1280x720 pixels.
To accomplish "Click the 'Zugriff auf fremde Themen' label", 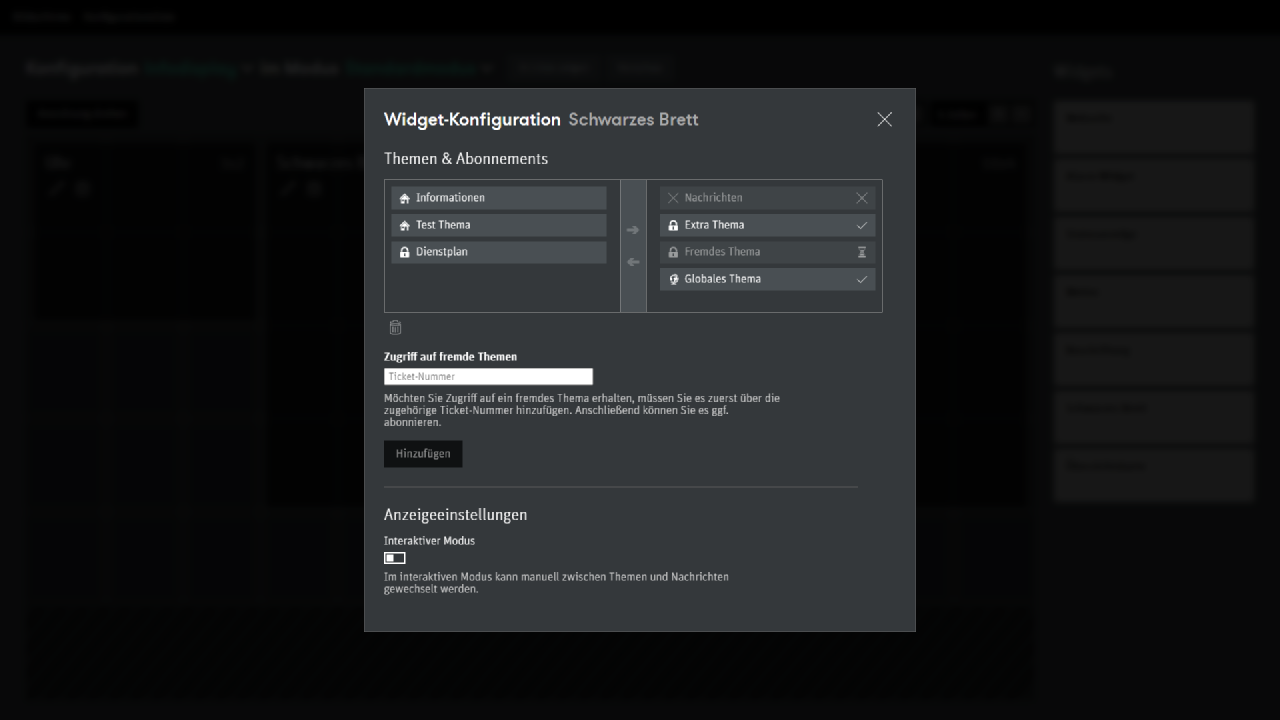I will click(450, 356).
